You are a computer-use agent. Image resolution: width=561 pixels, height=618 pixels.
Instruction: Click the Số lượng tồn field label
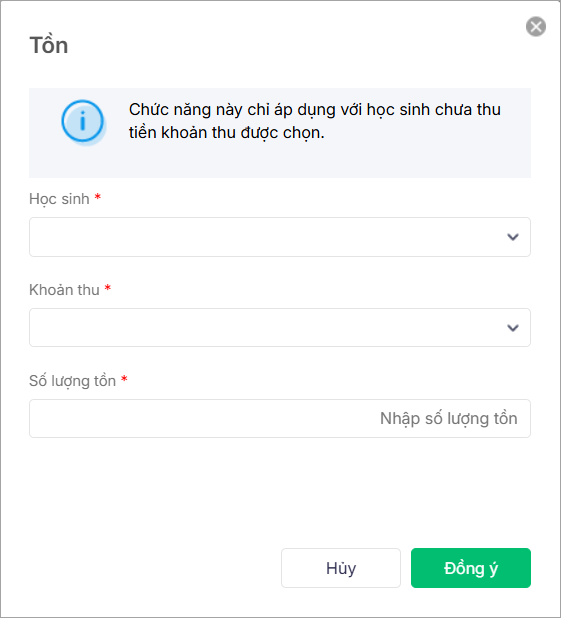tap(73, 381)
